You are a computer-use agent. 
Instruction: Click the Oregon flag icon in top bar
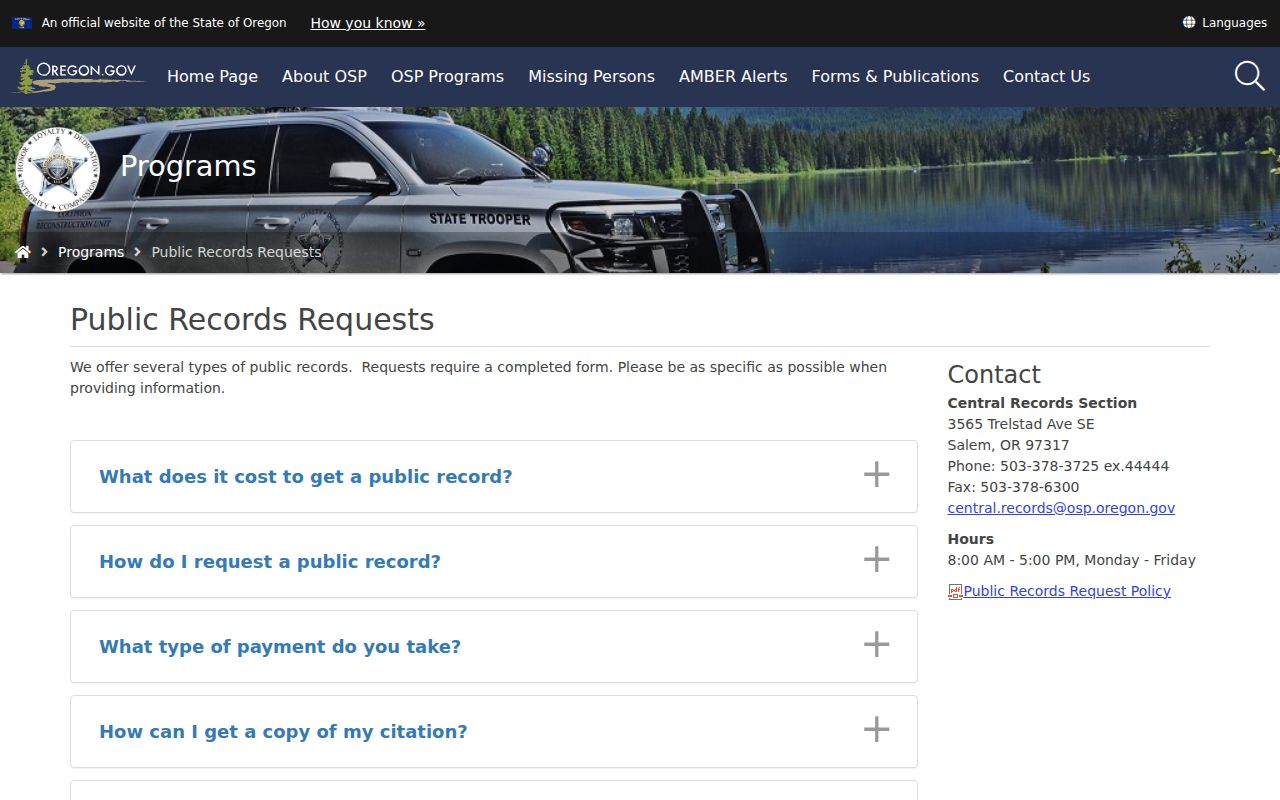pos(22,22)
